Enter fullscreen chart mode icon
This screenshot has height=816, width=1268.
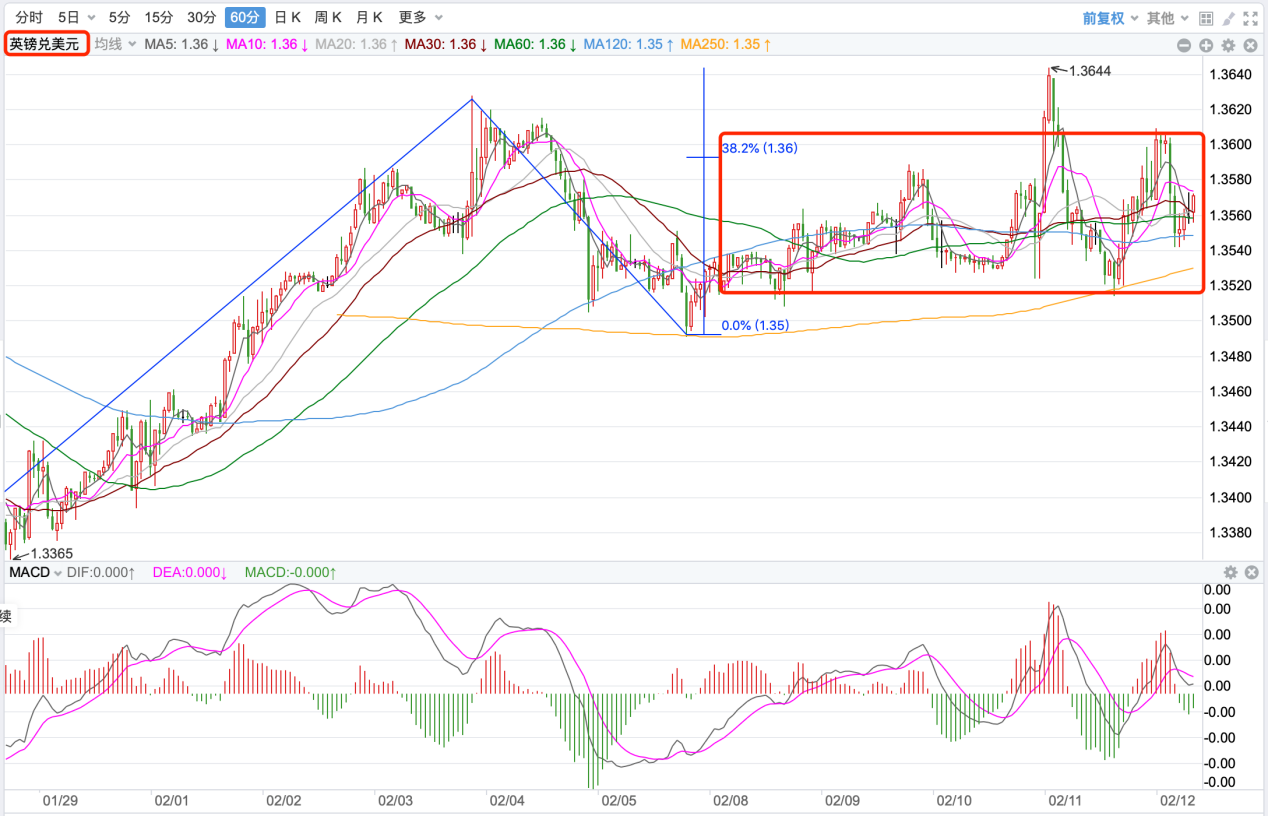pyautogui.click(x=1250, y=18)
